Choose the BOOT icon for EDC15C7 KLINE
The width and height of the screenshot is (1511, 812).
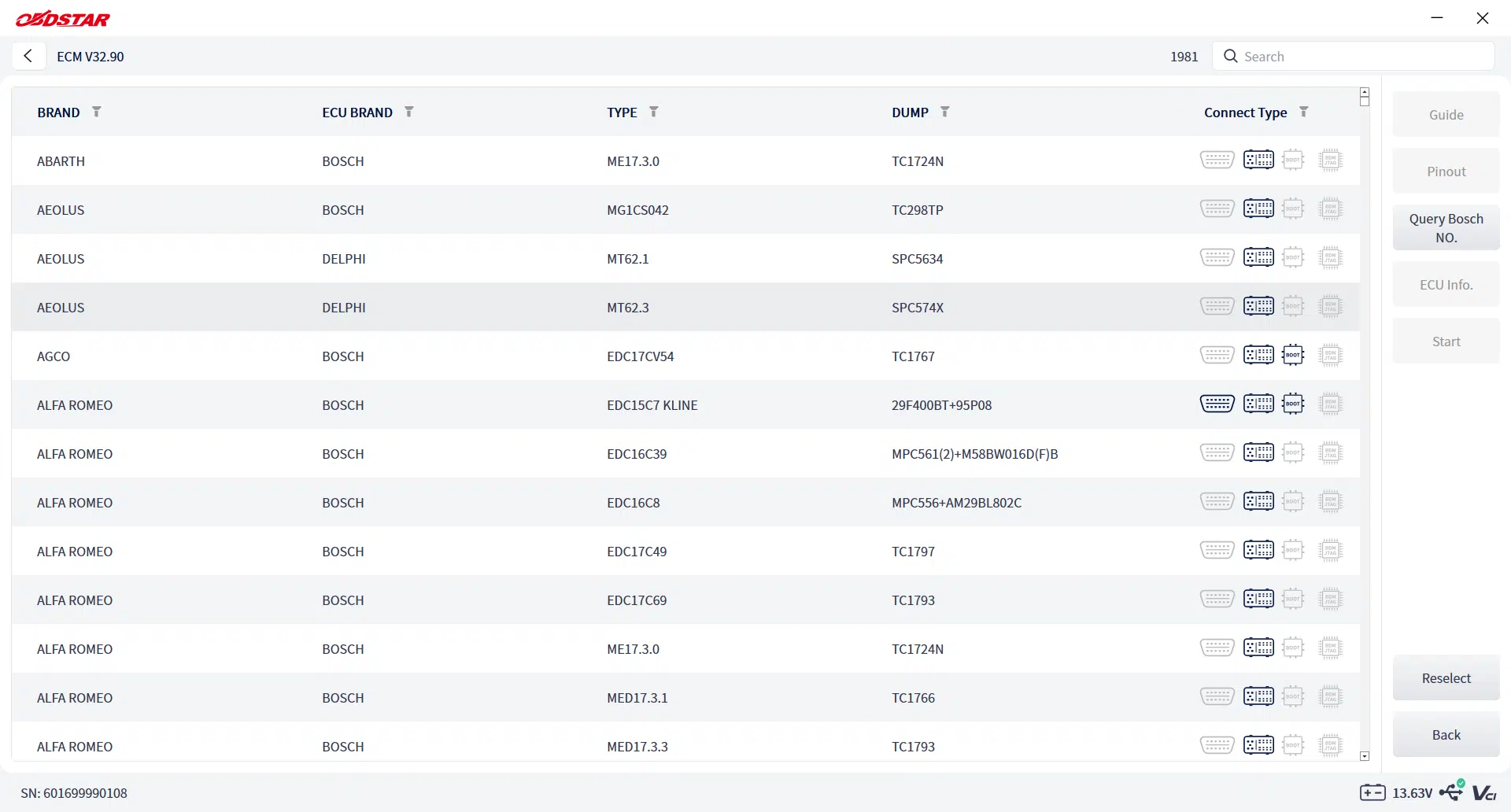[1293, 404]
